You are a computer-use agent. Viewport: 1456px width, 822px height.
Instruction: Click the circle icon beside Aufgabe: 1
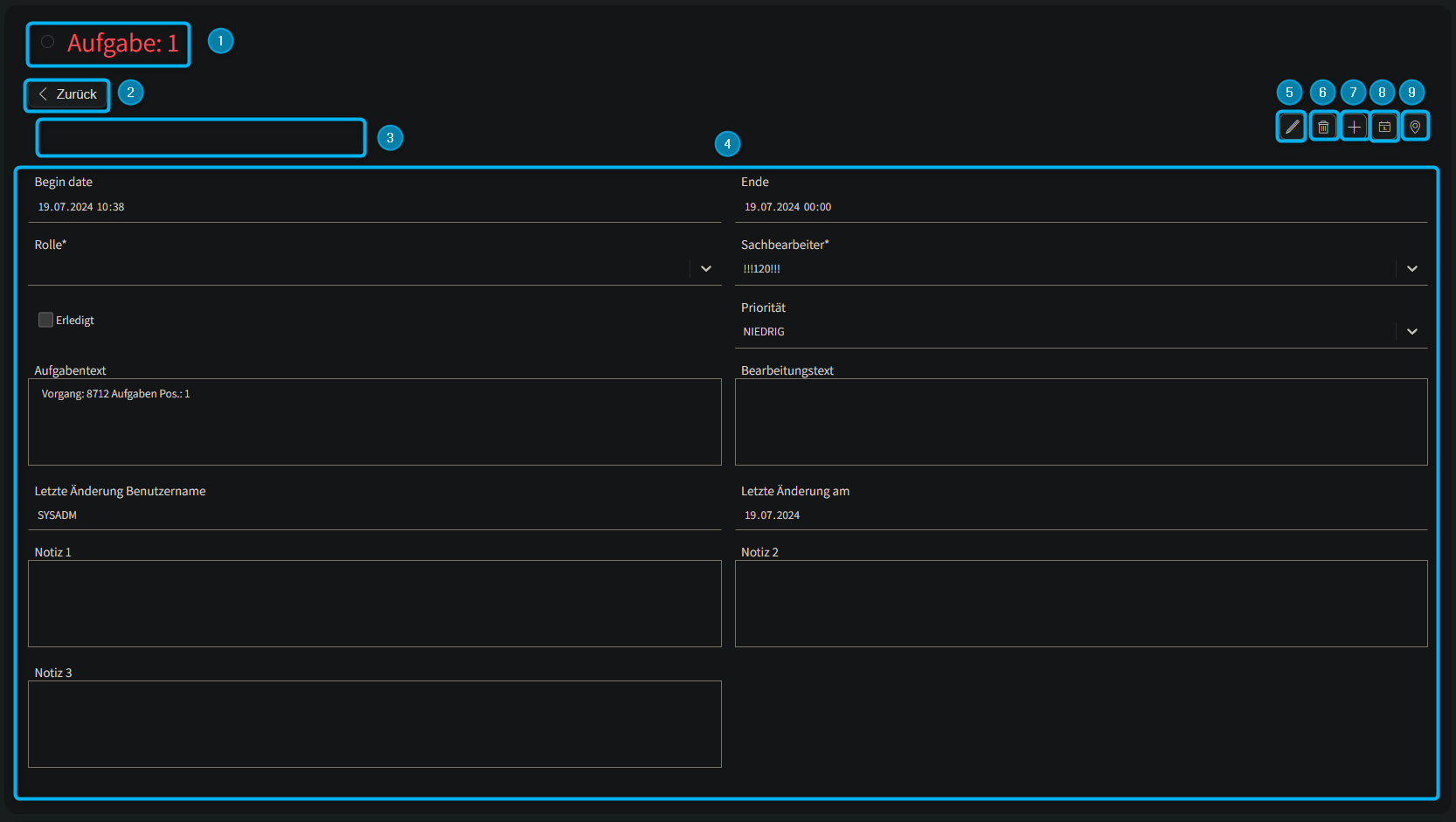coord(48,42)
